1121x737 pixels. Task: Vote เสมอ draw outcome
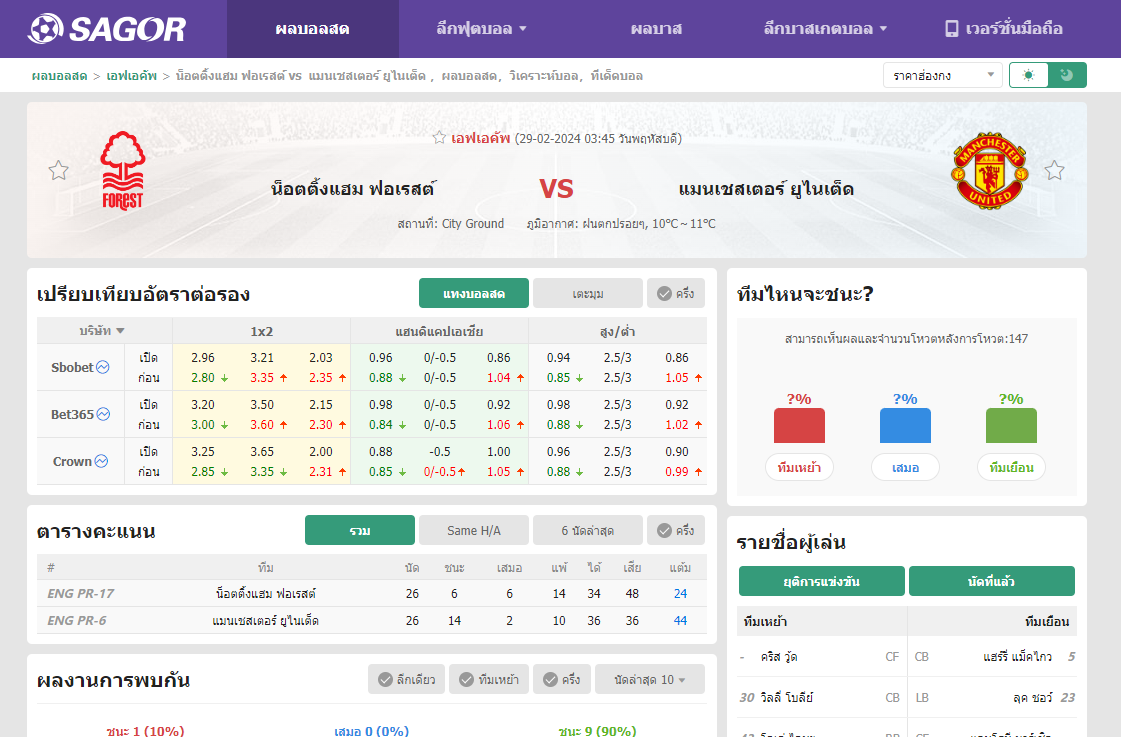point(905,468)
